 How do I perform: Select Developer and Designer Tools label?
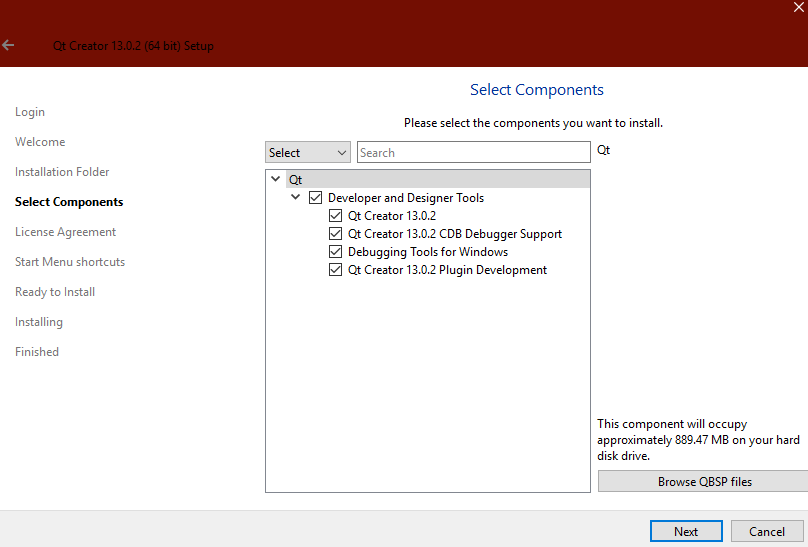tap(406, 198)
